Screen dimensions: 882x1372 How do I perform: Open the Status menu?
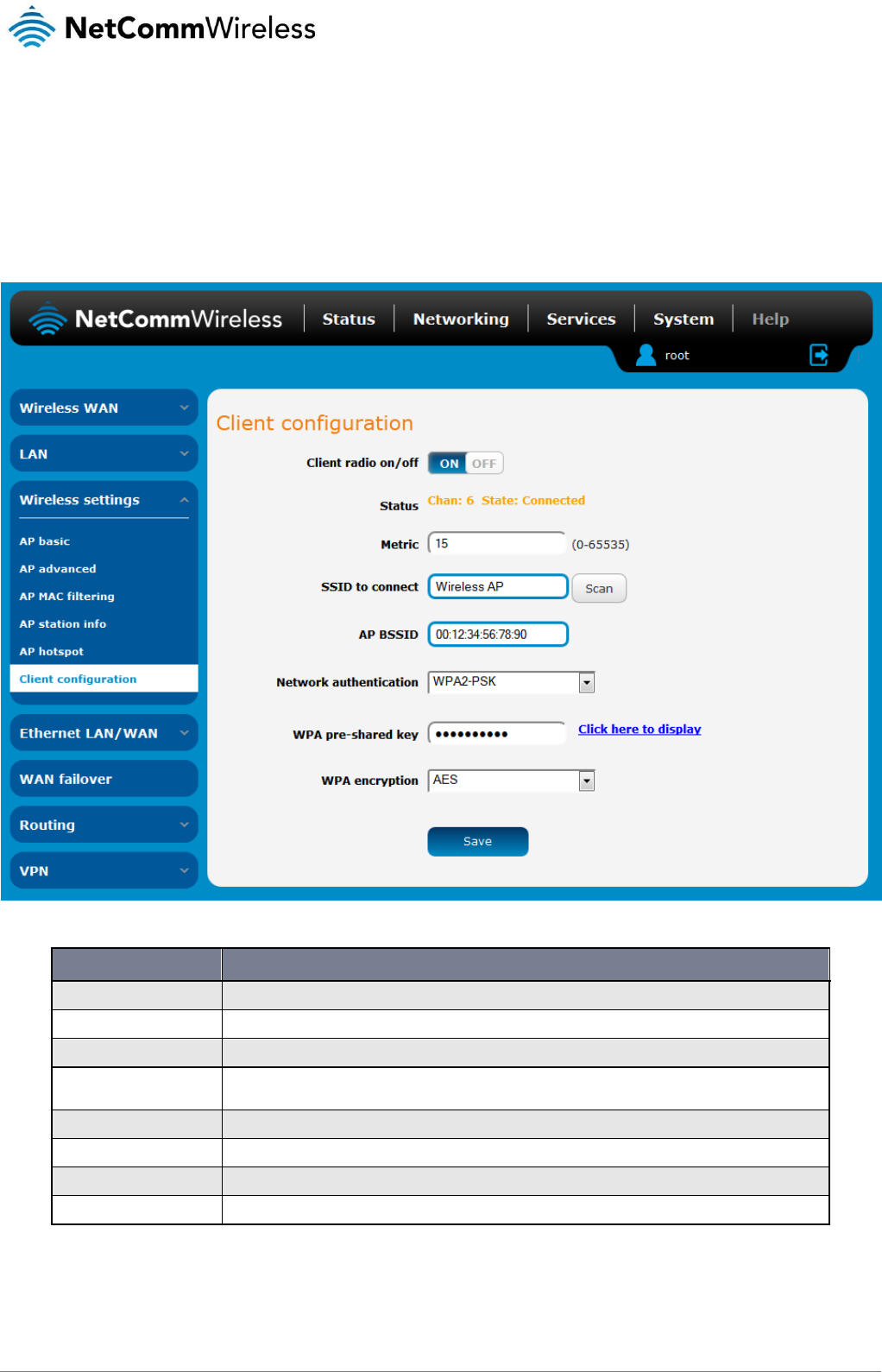tap(349, 319)
